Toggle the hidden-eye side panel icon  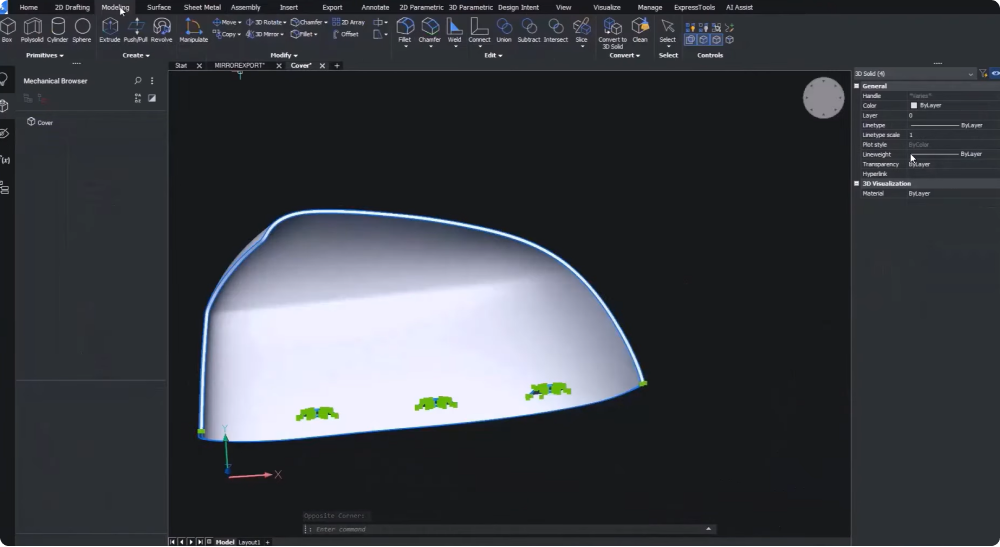point(5,133)
